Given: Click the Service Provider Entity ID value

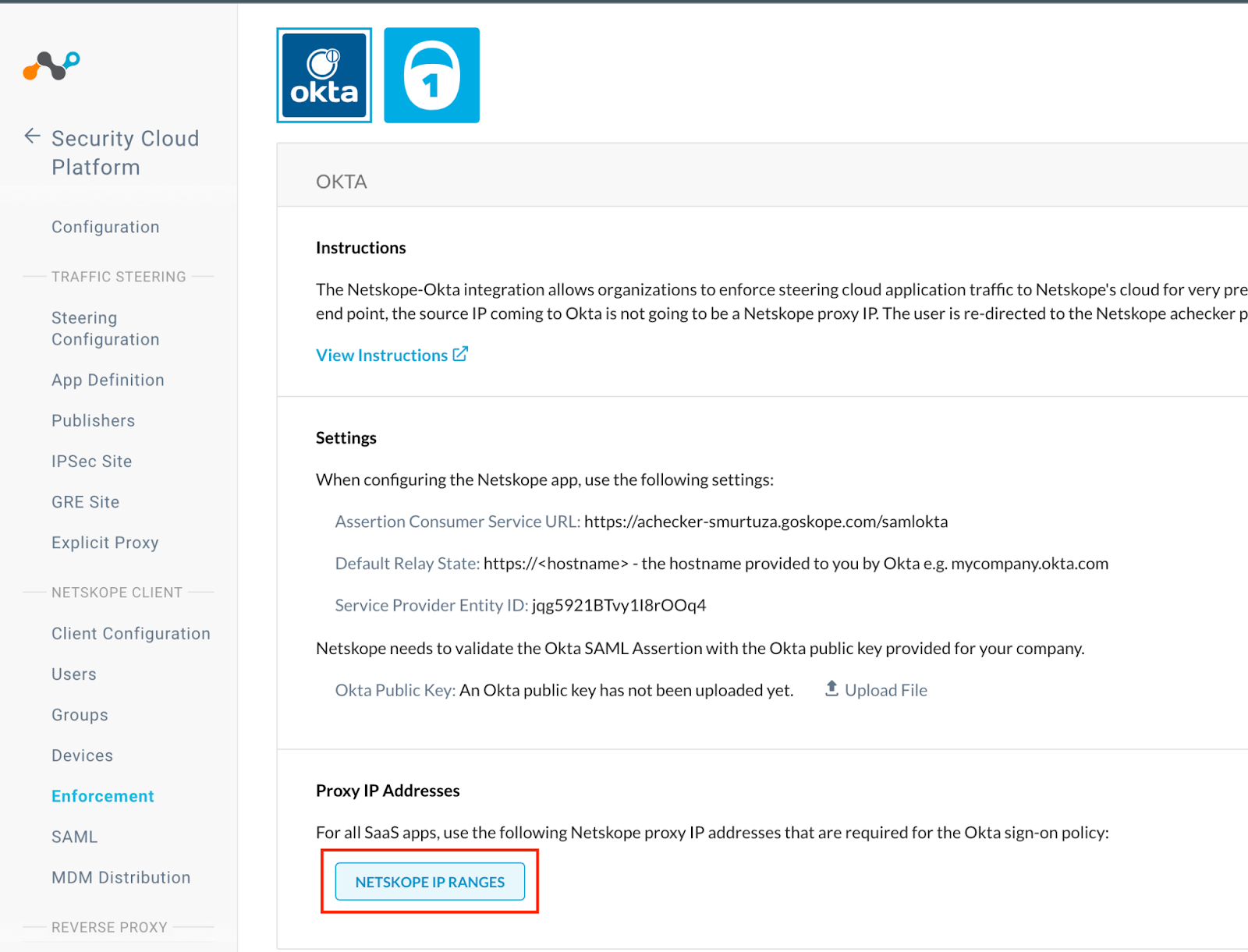Looking at the screenshot, I should click(619, 605).
